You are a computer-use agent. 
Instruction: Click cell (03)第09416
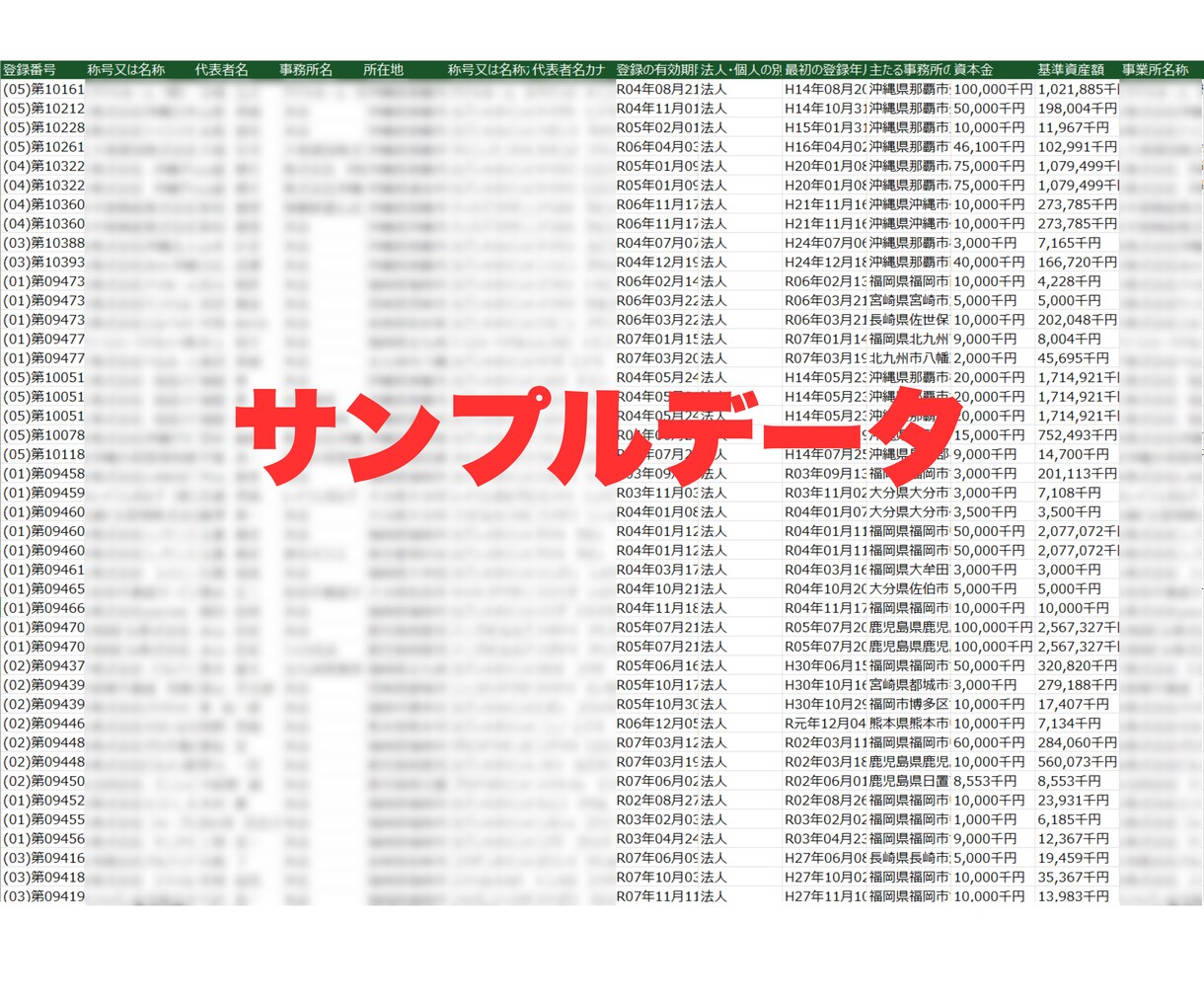[42, 858]
